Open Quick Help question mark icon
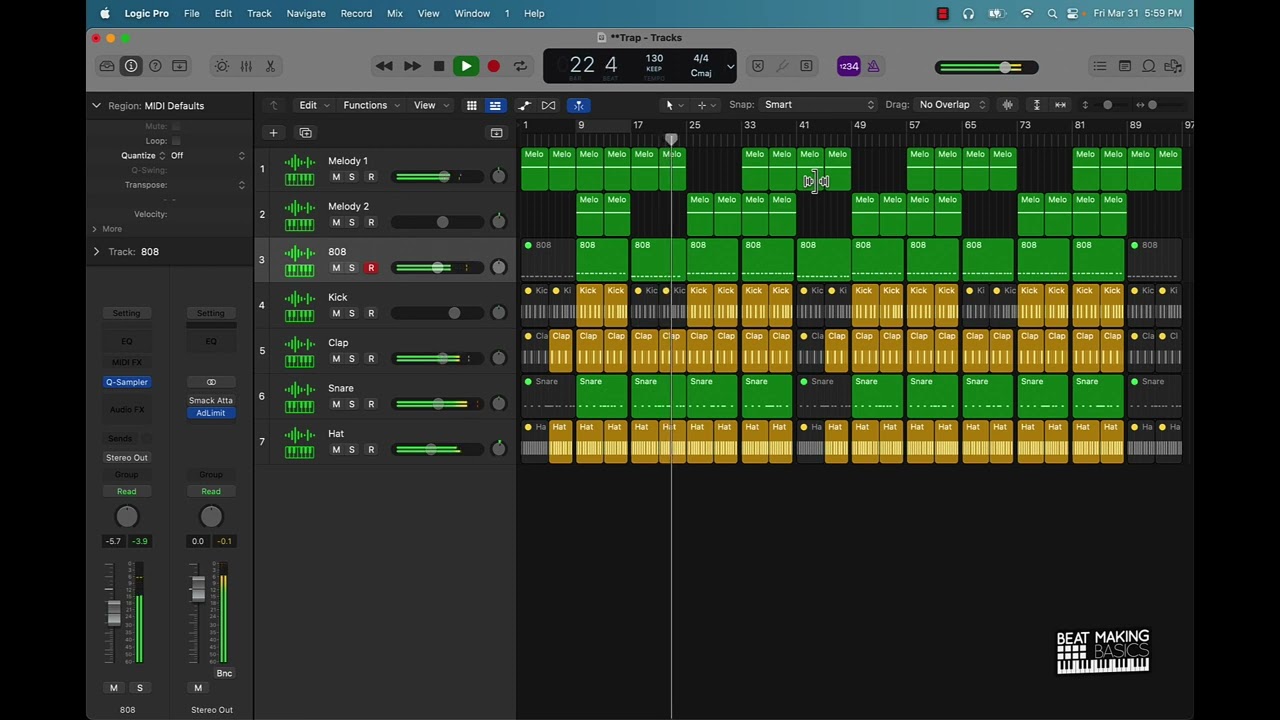The height and width of the screenshot is (720, 1280). (x=155, y=66)
